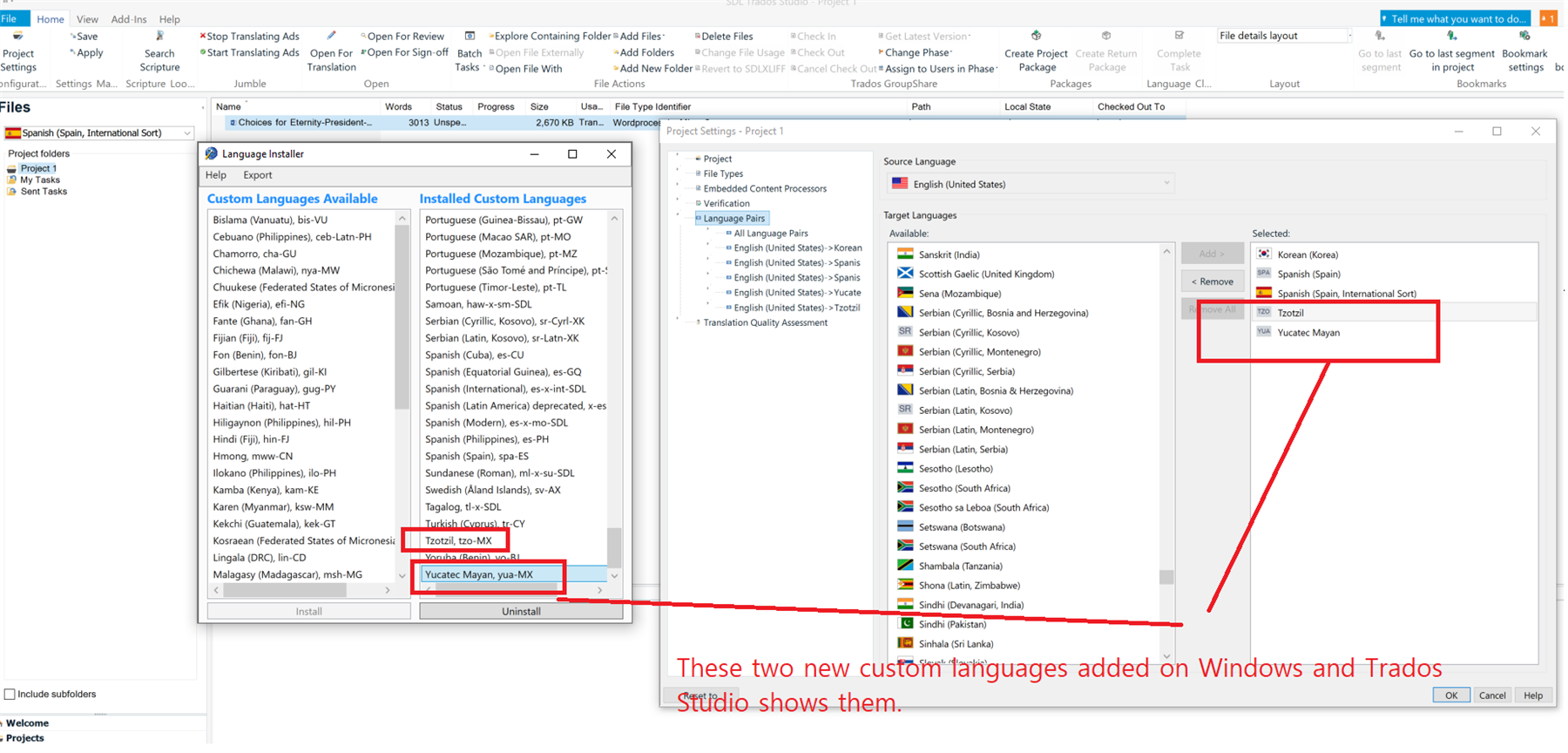This screenshot has width=1568, height=753.
Task: Click Explore Containing Folder
Action: tap(550, 37)
